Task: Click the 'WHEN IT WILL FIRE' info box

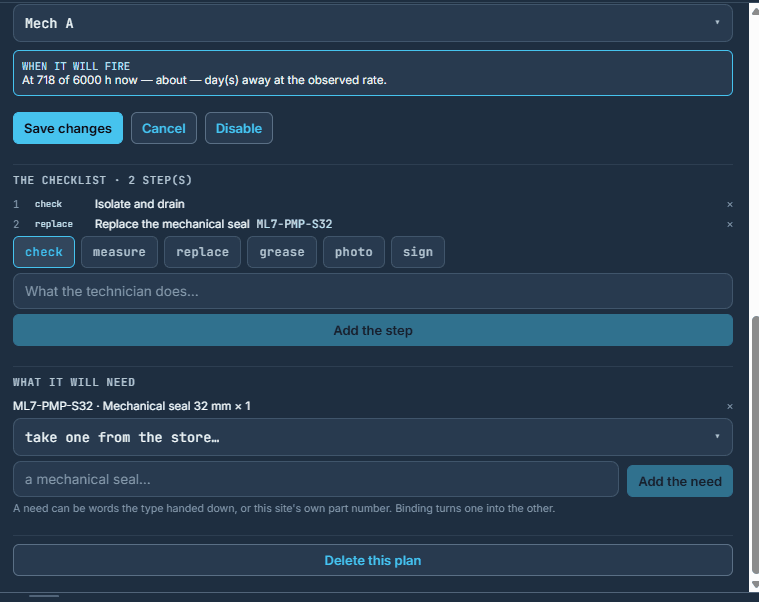Action: pos(373,73)
